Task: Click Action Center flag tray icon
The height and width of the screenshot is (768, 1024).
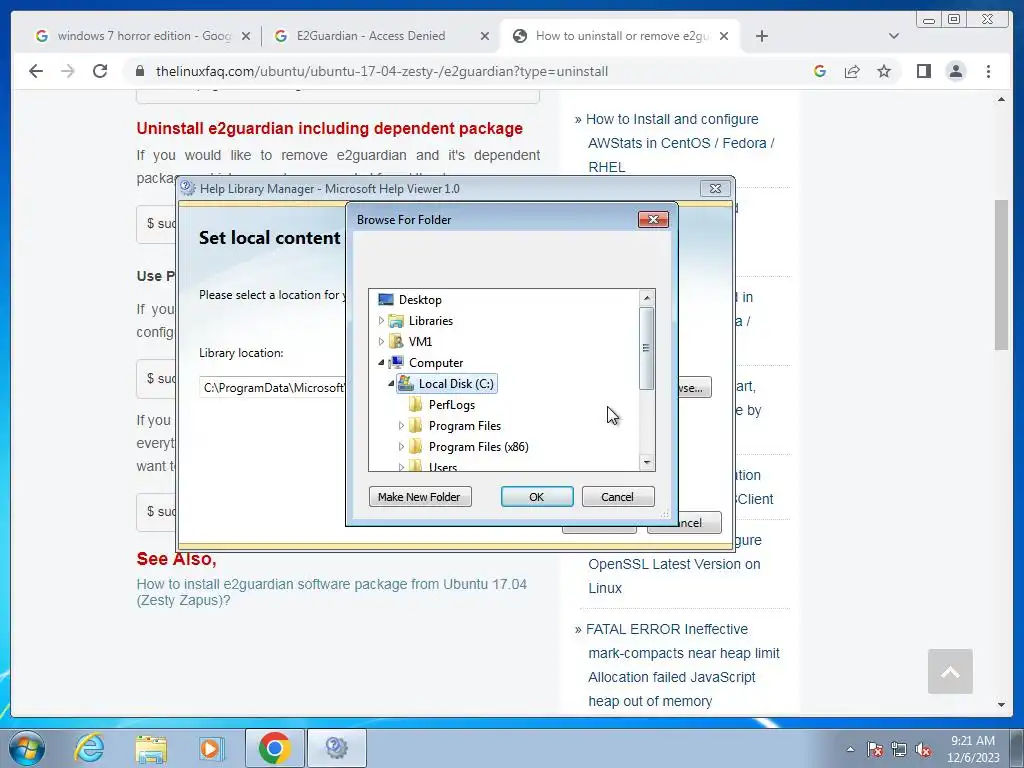Action: tap(875, 749)
